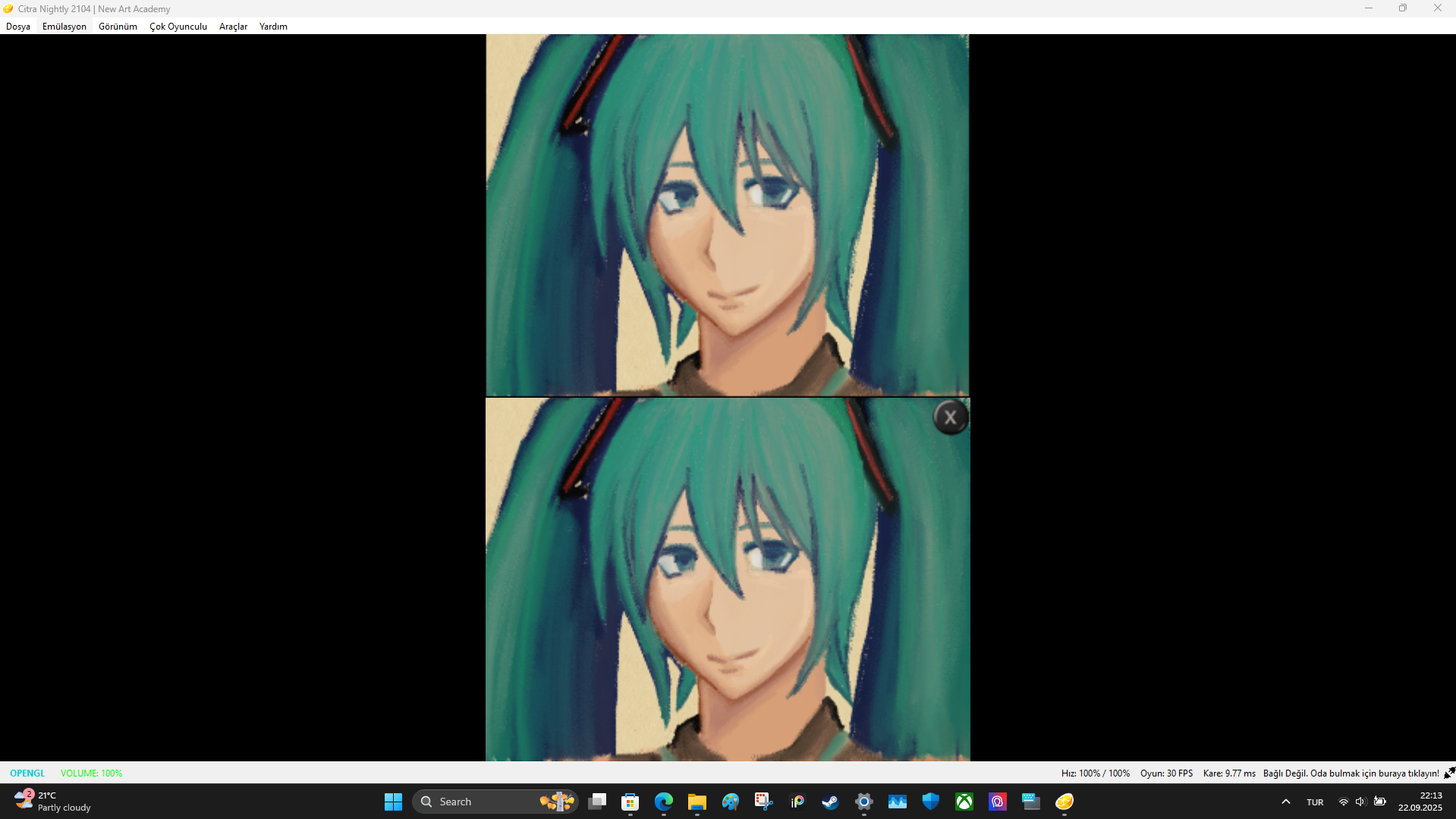
Task: Launch Microsoft Edge from the taskbar
Action: pos(664,802)
